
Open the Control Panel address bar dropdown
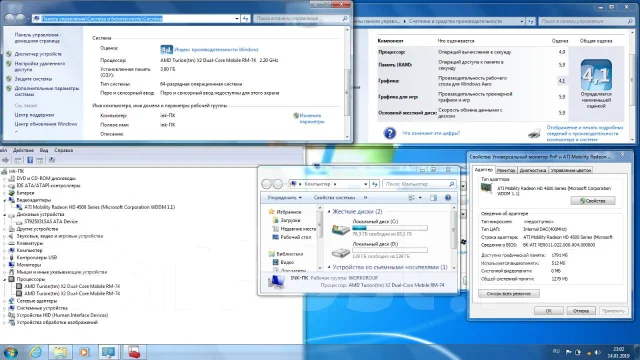pyautogui.click(x=237, y=18)
